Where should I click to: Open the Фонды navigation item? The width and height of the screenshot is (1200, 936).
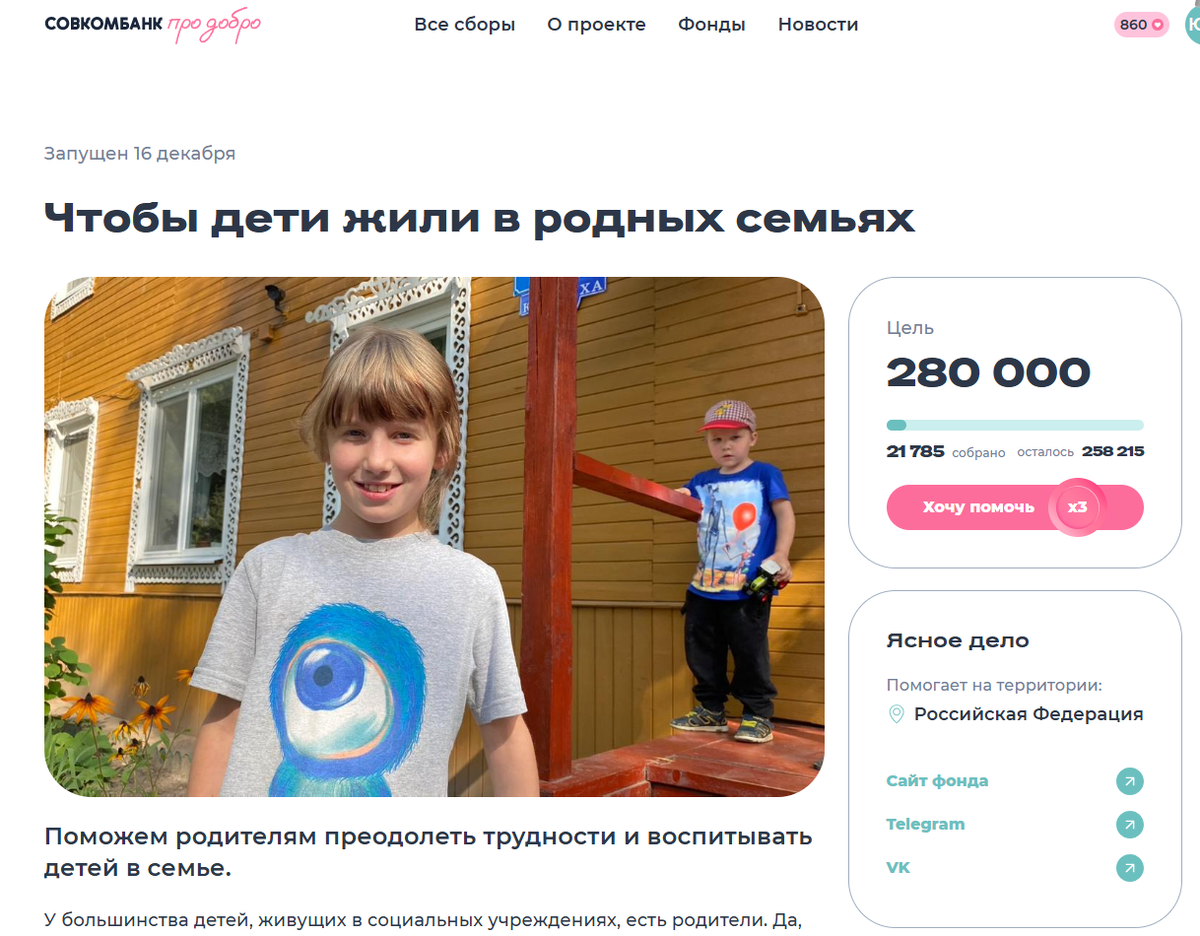pyautogui.click(x=711, y=25)
